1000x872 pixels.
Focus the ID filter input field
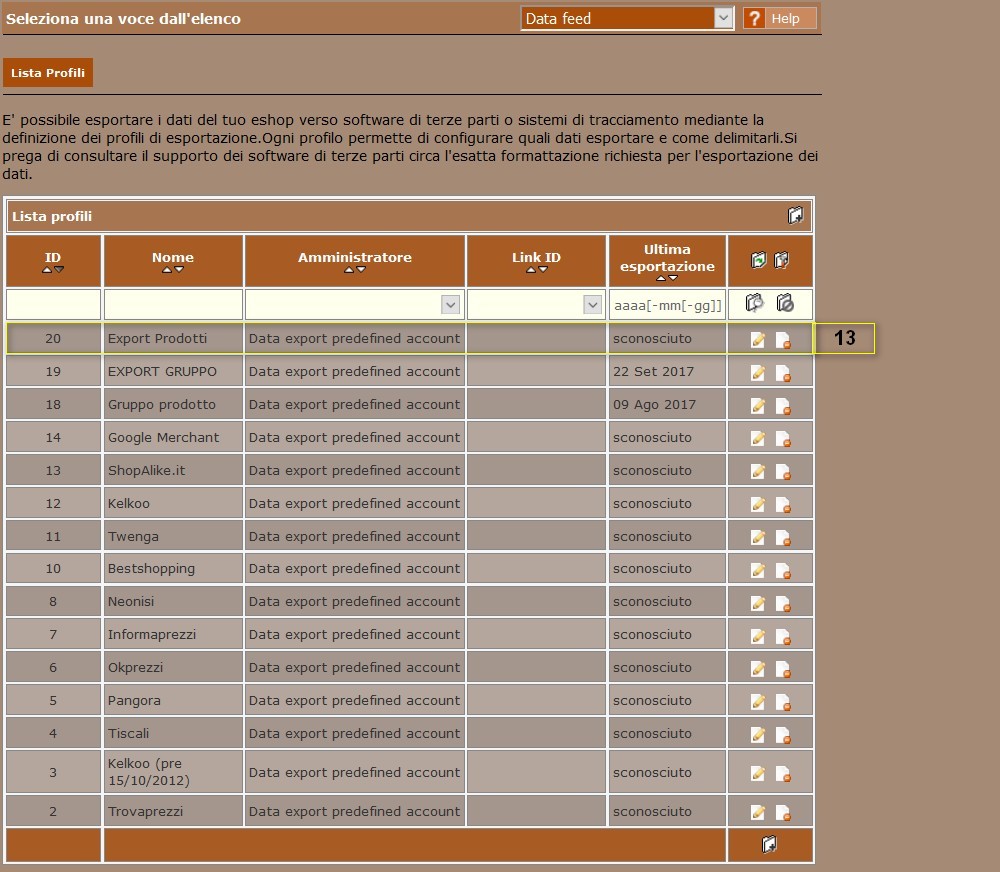point(54,304)
